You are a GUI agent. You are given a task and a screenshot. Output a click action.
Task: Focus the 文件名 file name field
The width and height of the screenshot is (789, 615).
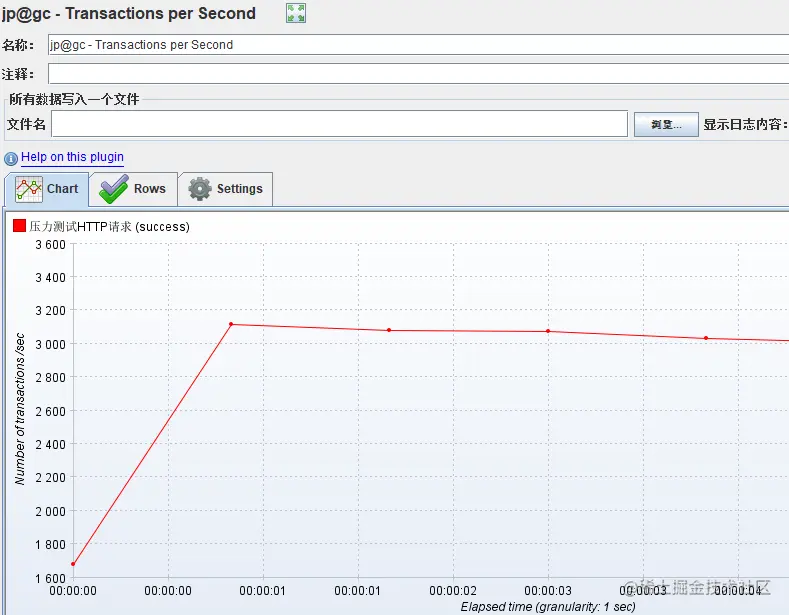(x=339, y=124)
